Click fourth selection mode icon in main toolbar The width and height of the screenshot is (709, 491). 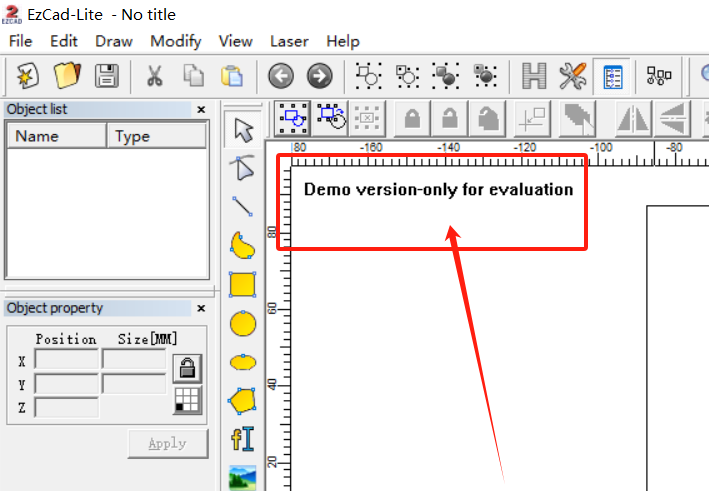point(485,76)
